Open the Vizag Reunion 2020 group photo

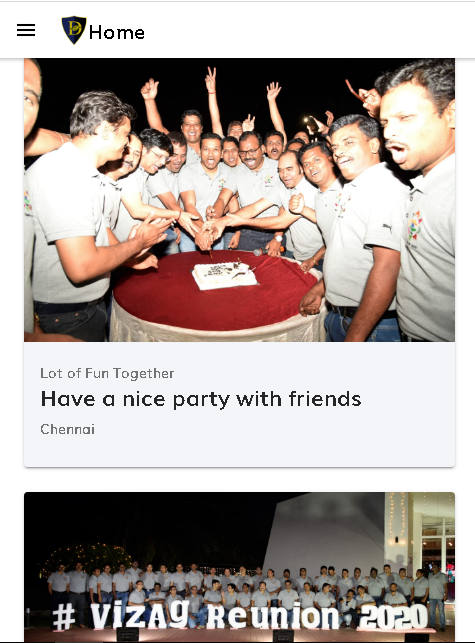[x=239, y=567]
